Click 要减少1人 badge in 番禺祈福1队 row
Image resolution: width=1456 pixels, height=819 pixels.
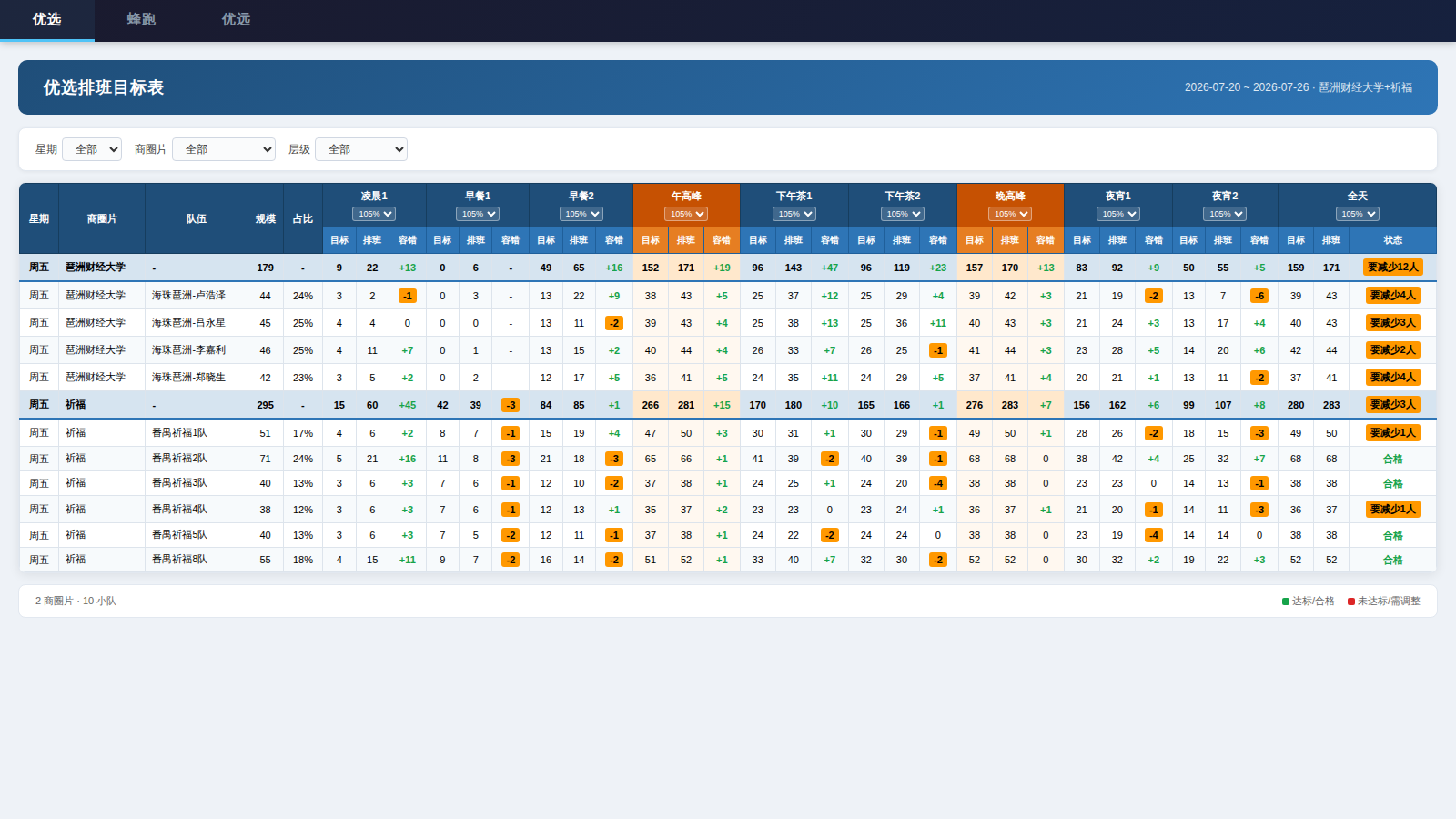pos(1393,433)
